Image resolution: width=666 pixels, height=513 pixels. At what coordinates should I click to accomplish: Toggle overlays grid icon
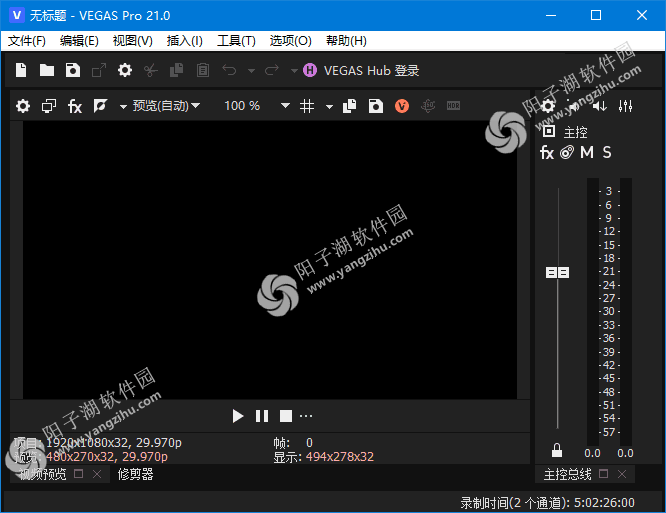pos(307,106)
